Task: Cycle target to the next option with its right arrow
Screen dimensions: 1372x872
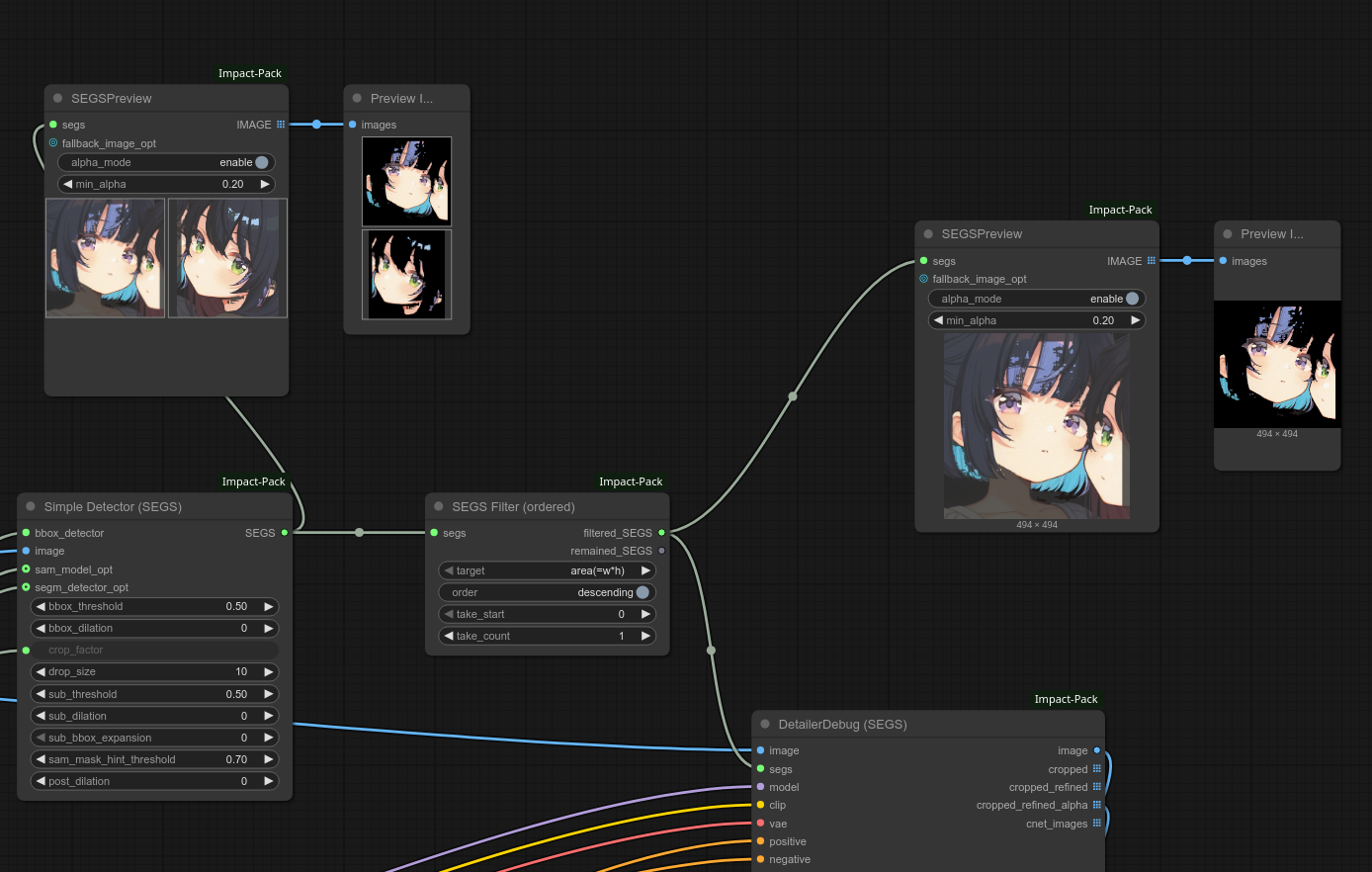Action: coord(645,570)
